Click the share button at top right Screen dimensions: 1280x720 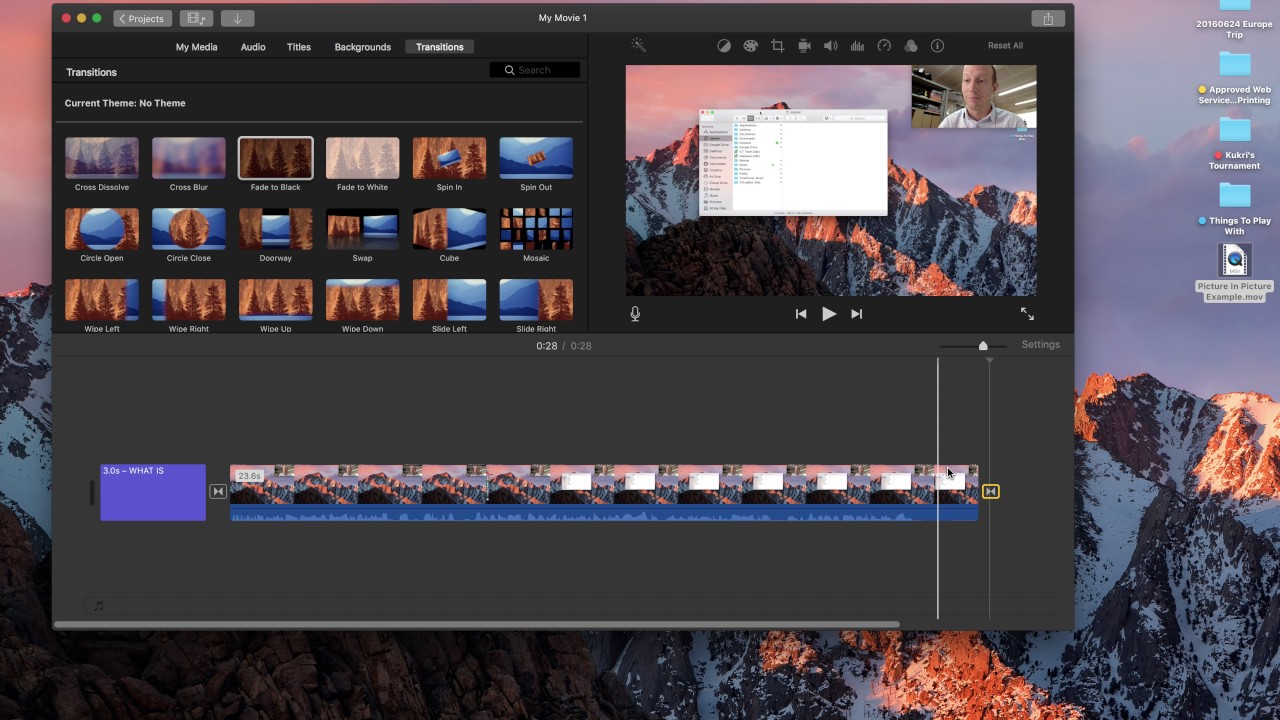tap(1047, 18)
